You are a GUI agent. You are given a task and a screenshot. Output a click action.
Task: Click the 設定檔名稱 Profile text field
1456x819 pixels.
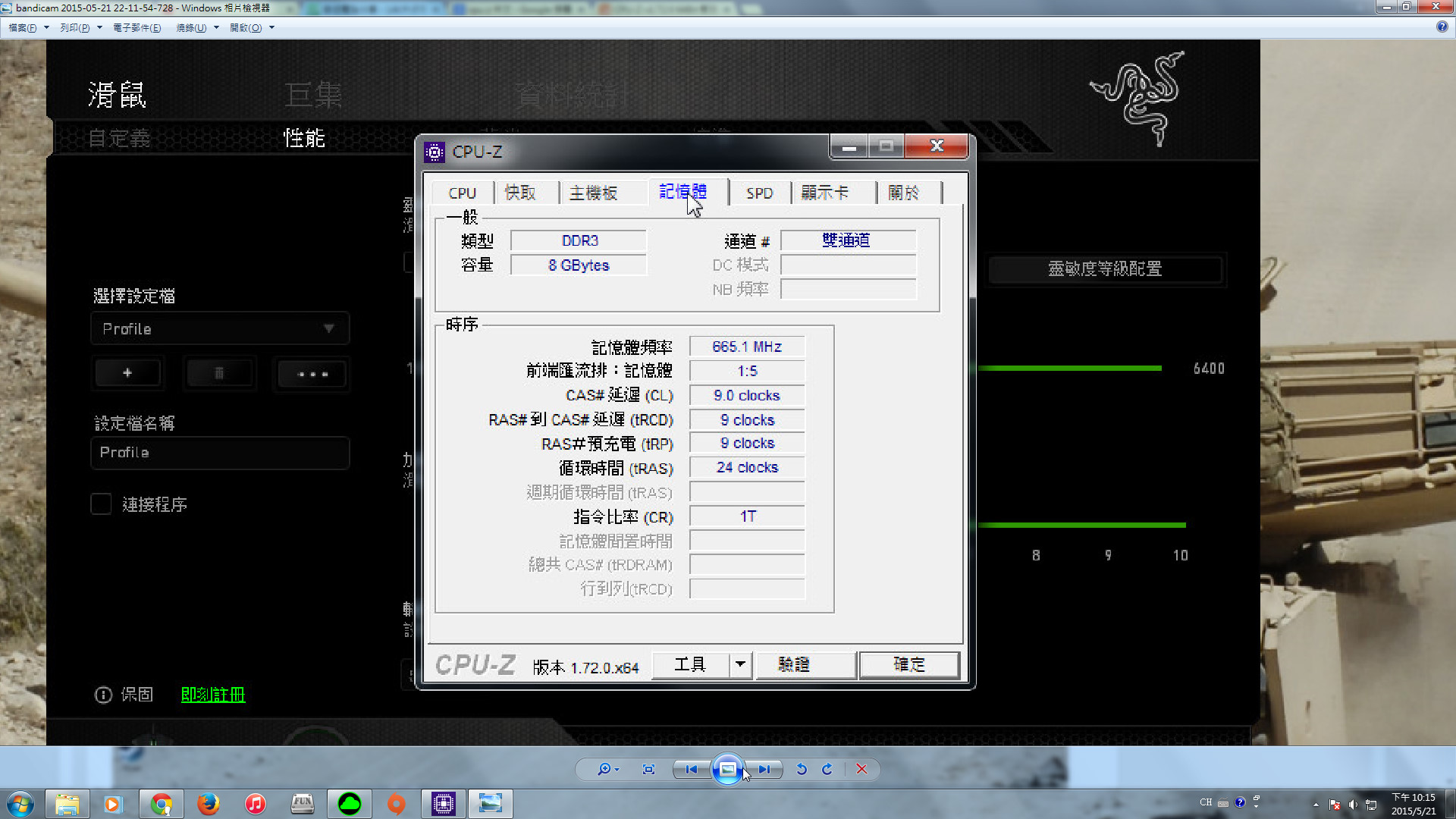tap(220, 453)
